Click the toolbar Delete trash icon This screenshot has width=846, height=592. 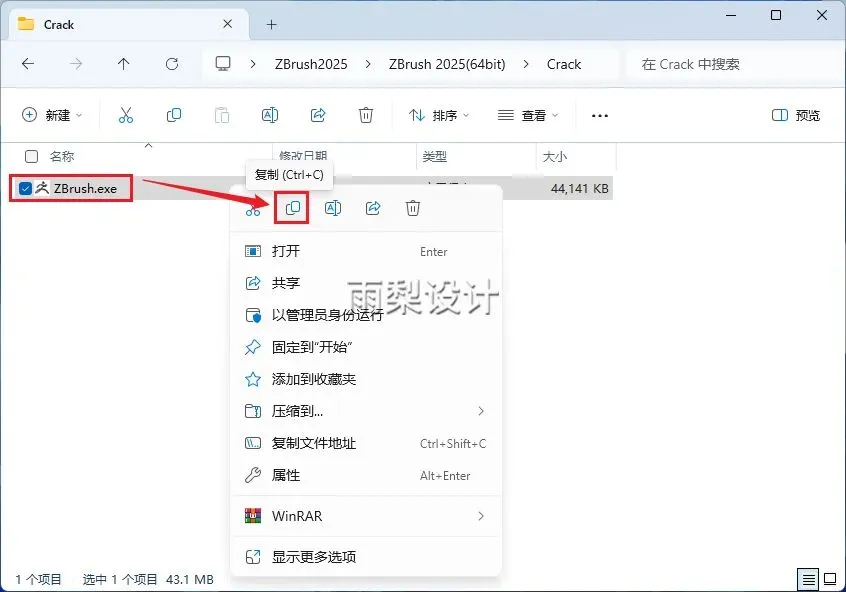pos(366,115)
